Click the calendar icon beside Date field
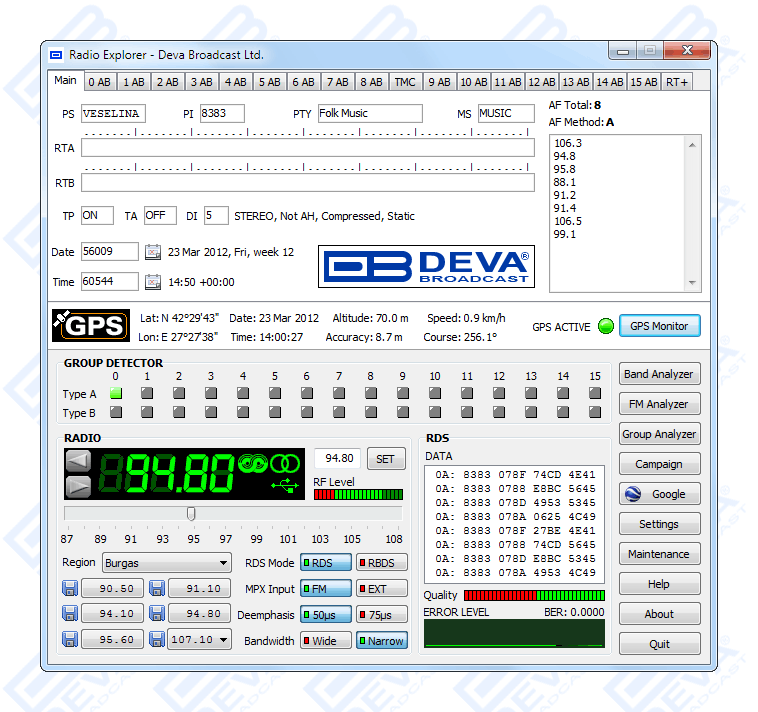 coord(153,252)
